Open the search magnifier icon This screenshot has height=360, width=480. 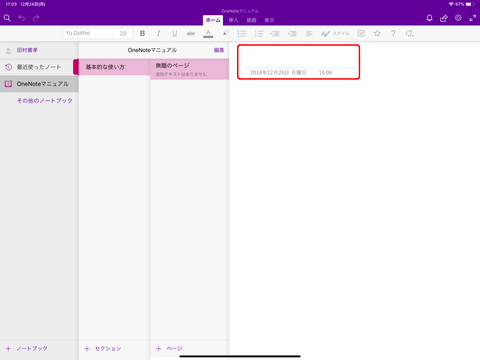tap(7, 18)
